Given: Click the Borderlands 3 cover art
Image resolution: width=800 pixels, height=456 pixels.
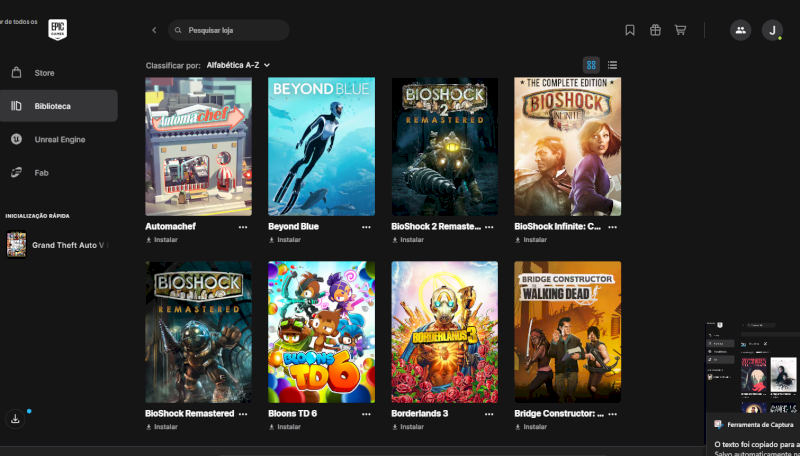Looking at the screenshot, I should pos(444,332).
